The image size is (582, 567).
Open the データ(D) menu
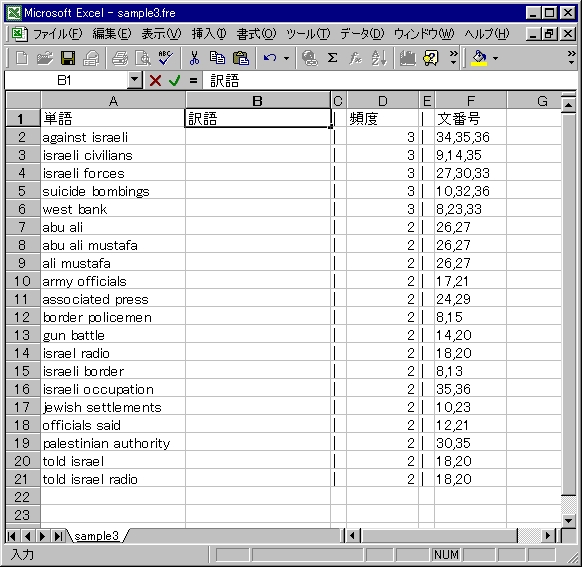point(362,34)
